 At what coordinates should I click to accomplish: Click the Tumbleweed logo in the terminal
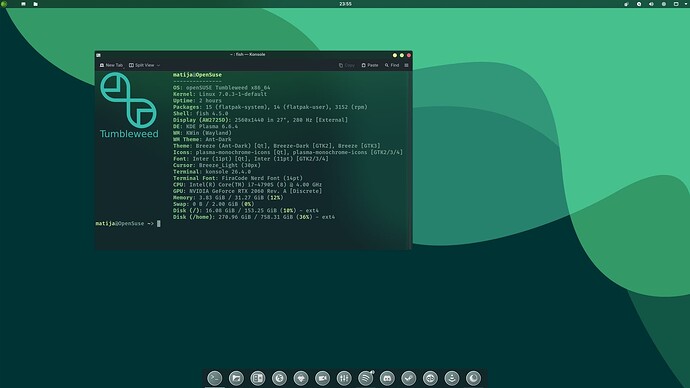[x=128, y=106]
